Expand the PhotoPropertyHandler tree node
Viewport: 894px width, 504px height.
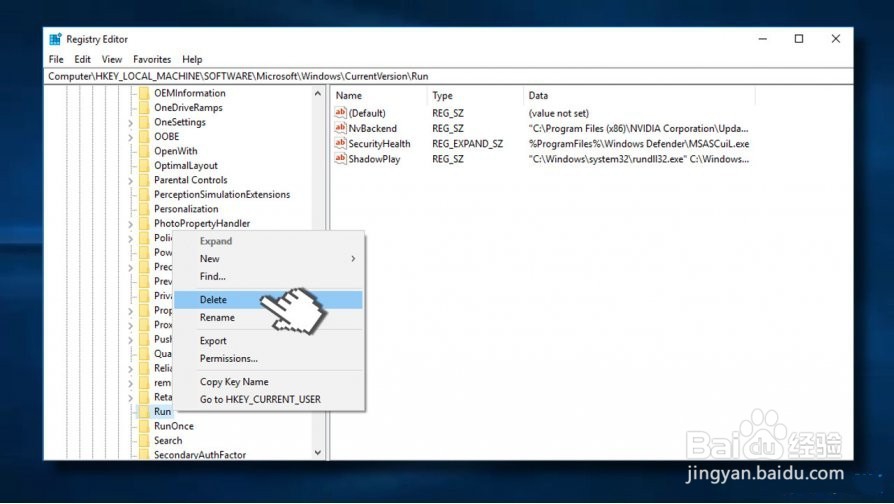click(131, 224)
